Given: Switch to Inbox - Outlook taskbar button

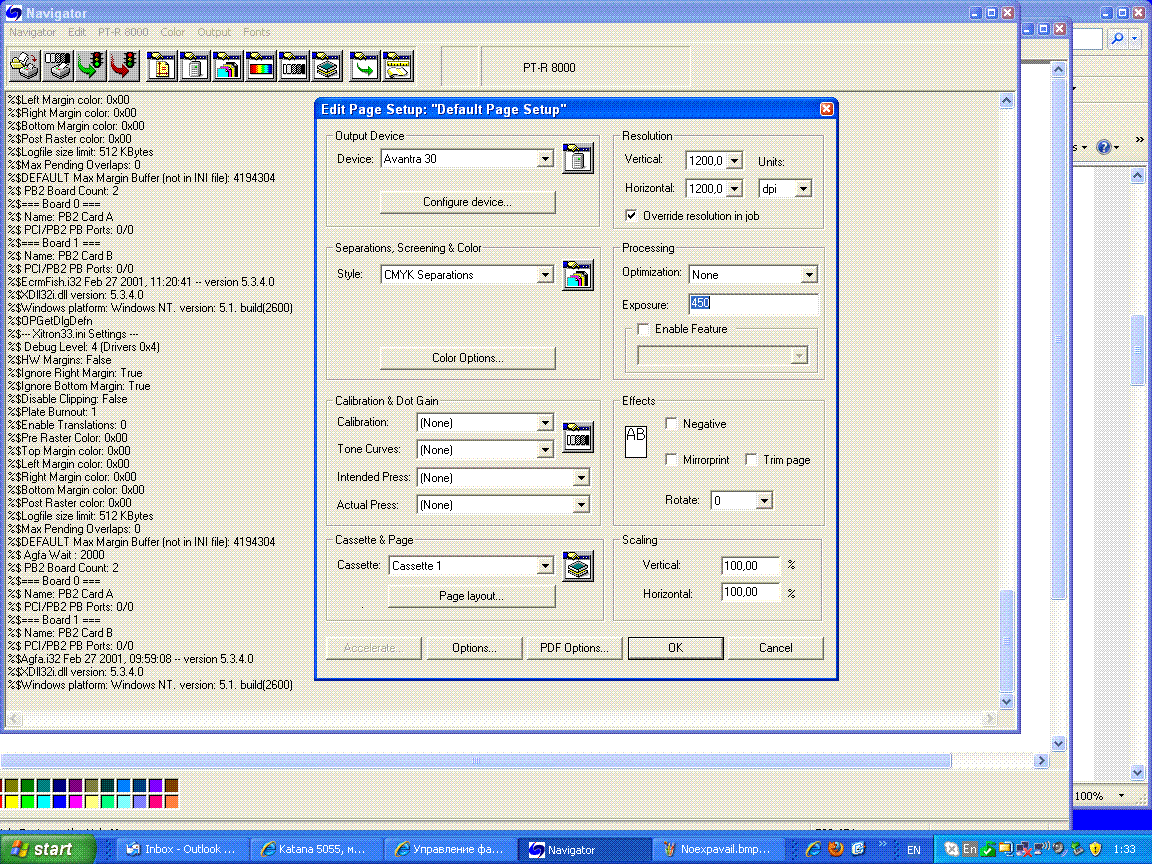Looking at the screenshot, I should pyautogui.click(x=181, y=849).
